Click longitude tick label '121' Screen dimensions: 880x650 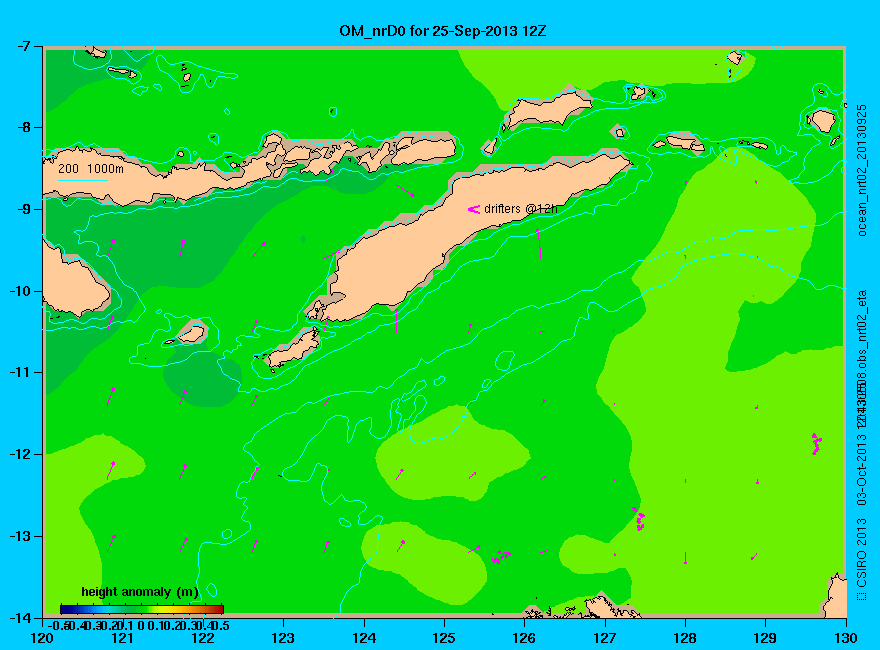pyautogui.click(x=123, y=638)
